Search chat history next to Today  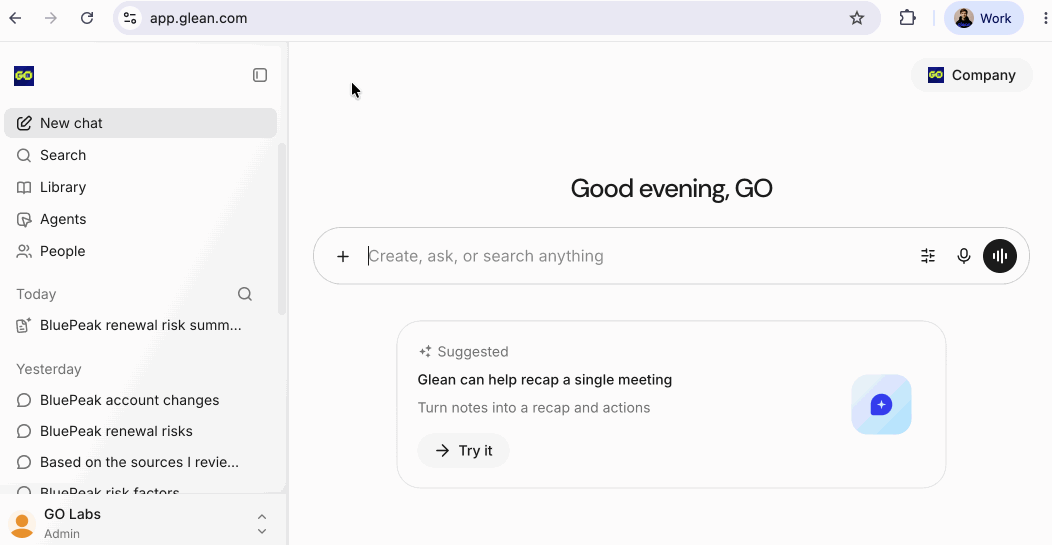tap(245, 294)
